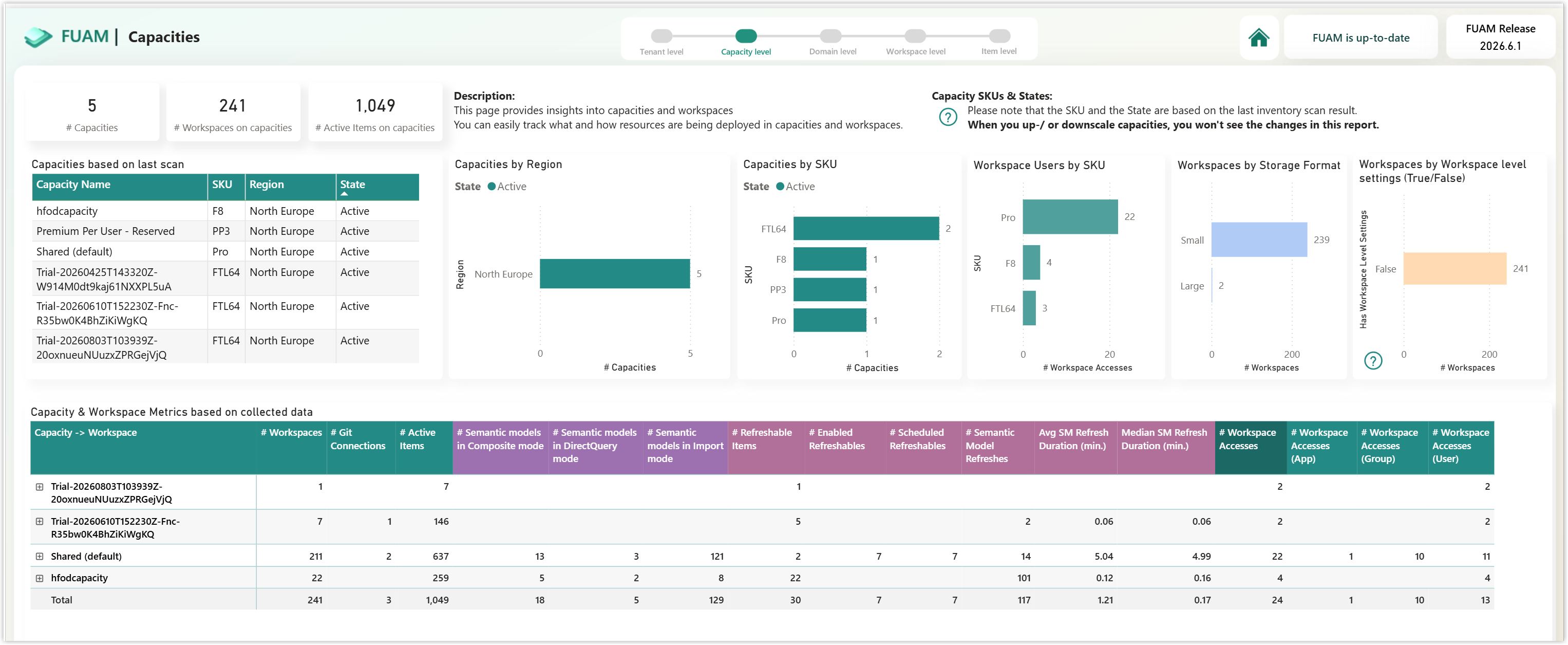Click Premium Per User - Reserved row
This screenshot has width=1568, height=645.
point(225,231)
